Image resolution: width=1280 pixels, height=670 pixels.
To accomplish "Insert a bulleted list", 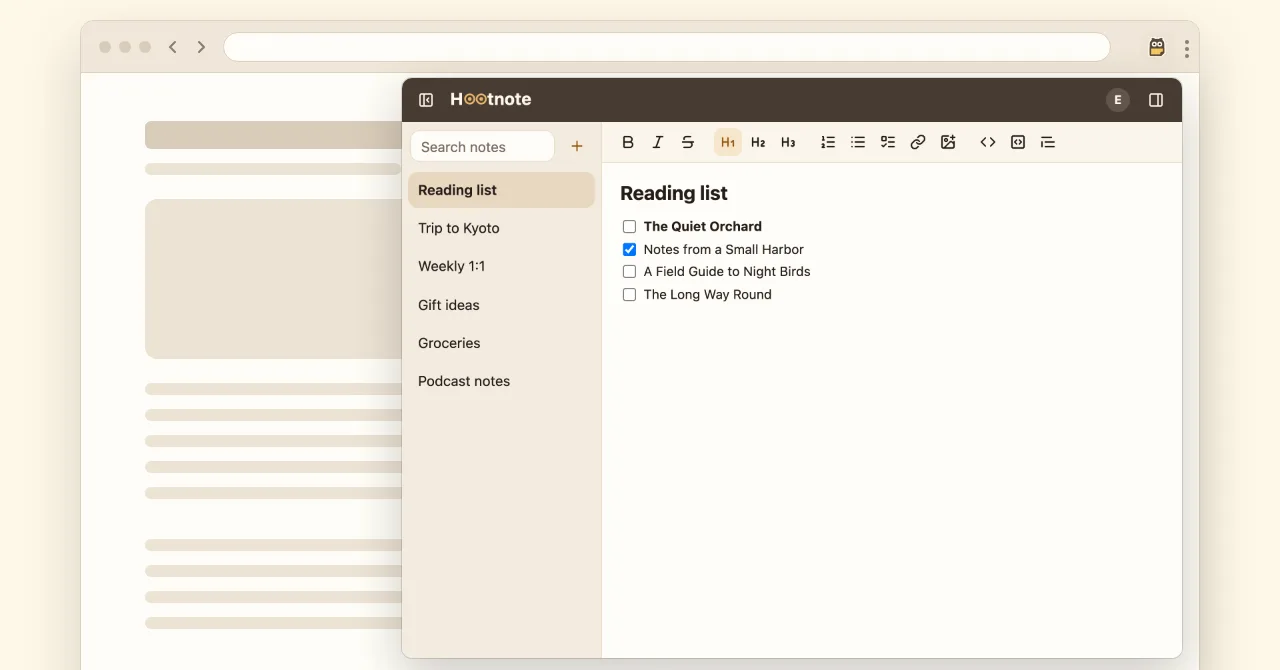I will click(x=858, y=142).
